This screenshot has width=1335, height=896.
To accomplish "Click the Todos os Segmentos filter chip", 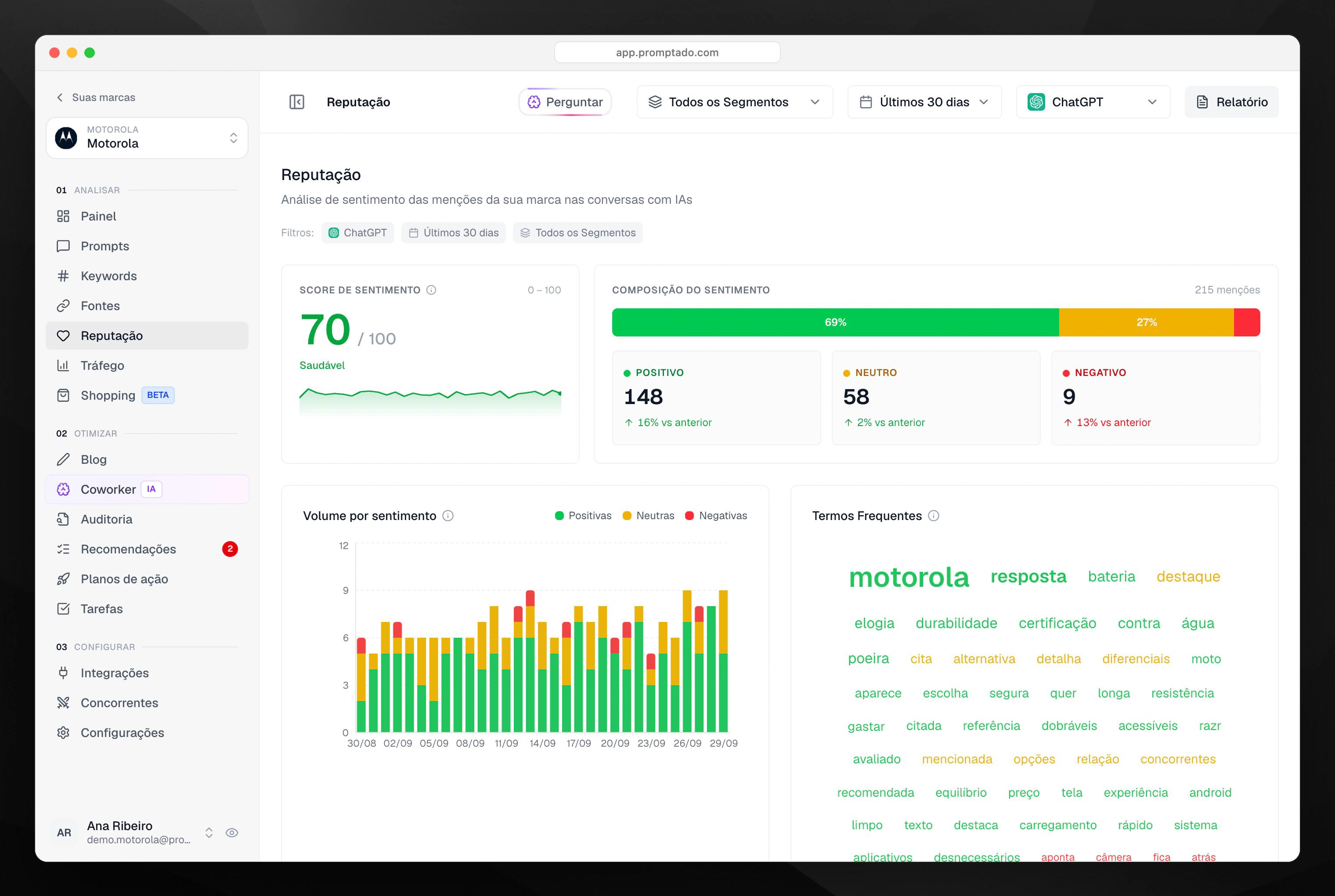I will tap(577, 233).
